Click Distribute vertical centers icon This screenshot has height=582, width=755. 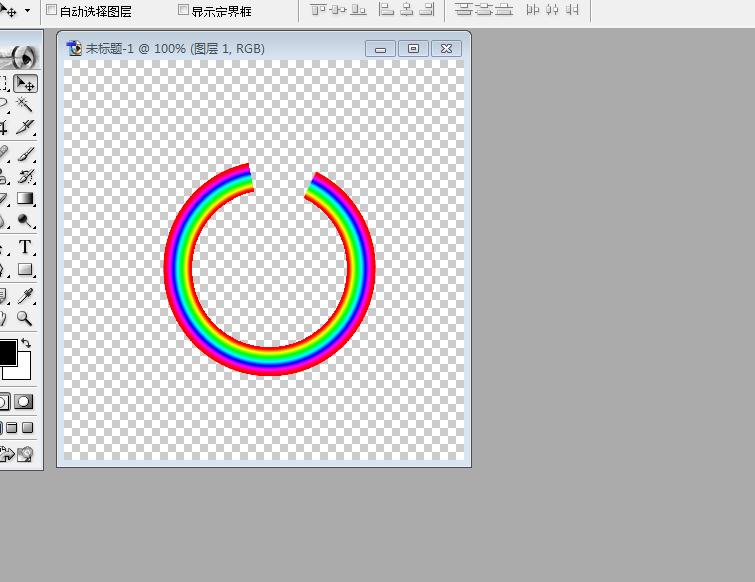click(x=483, y=10)
